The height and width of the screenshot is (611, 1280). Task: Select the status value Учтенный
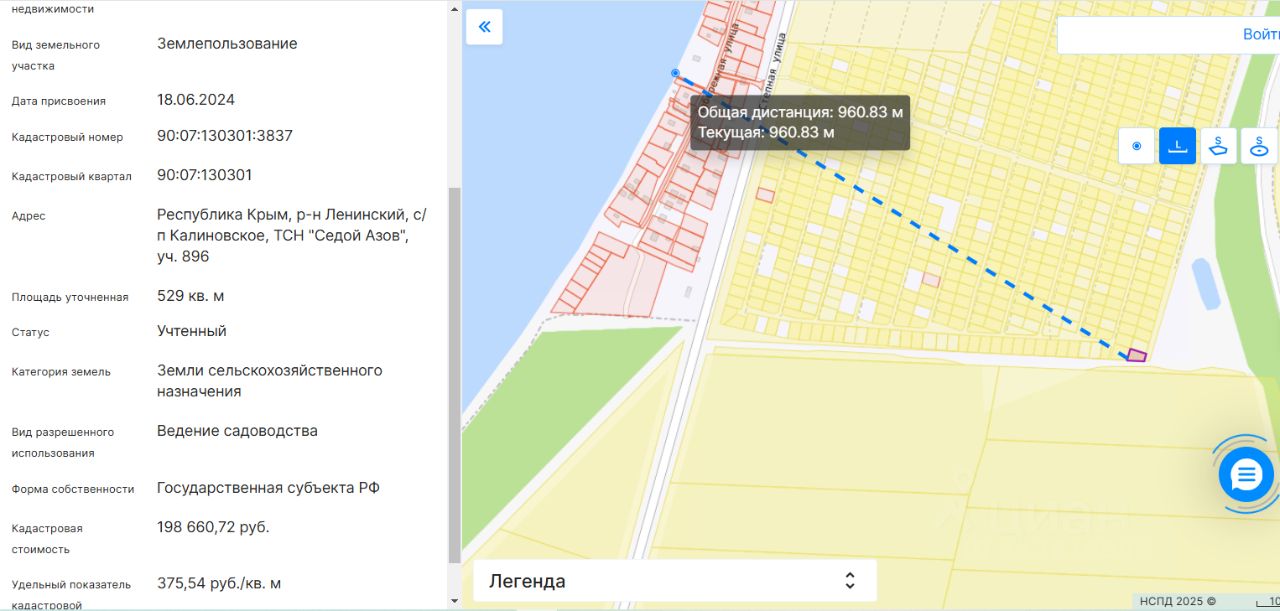pyautogui.click(x=192, y=331)
